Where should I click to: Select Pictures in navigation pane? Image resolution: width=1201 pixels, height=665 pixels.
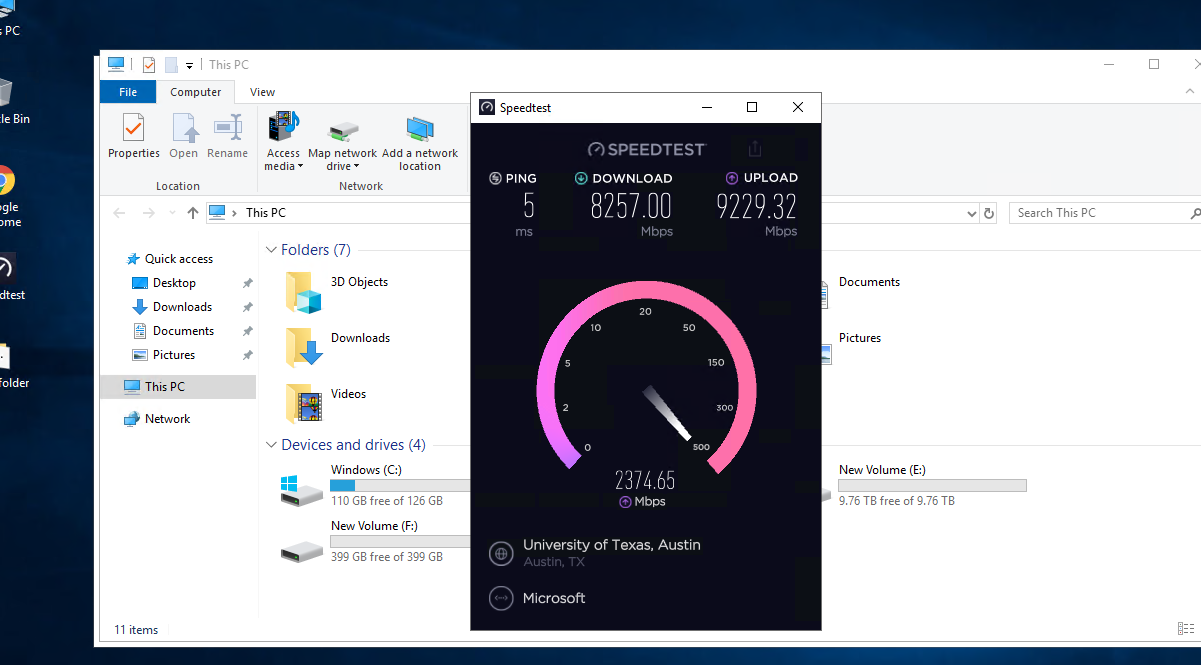tap(174, 355)
